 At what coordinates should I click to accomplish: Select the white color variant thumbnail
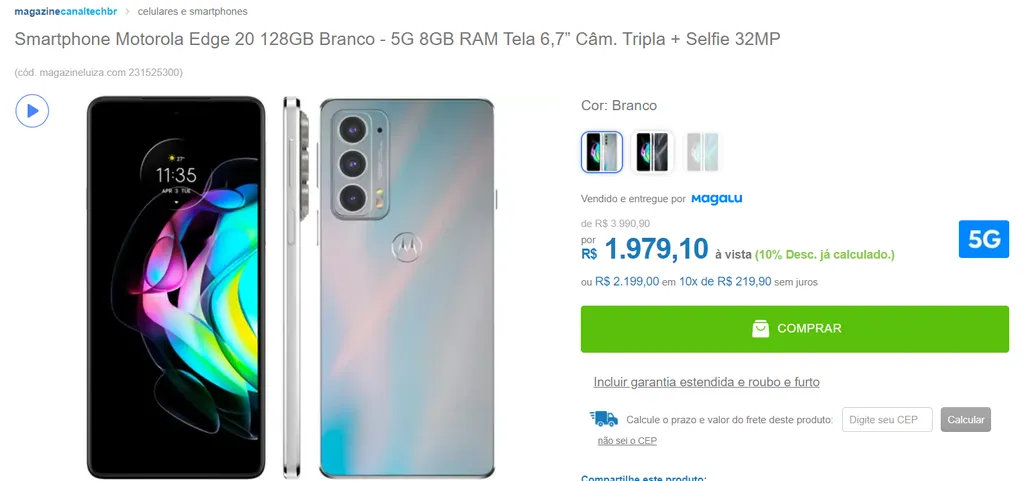click(x=601, y=152)
